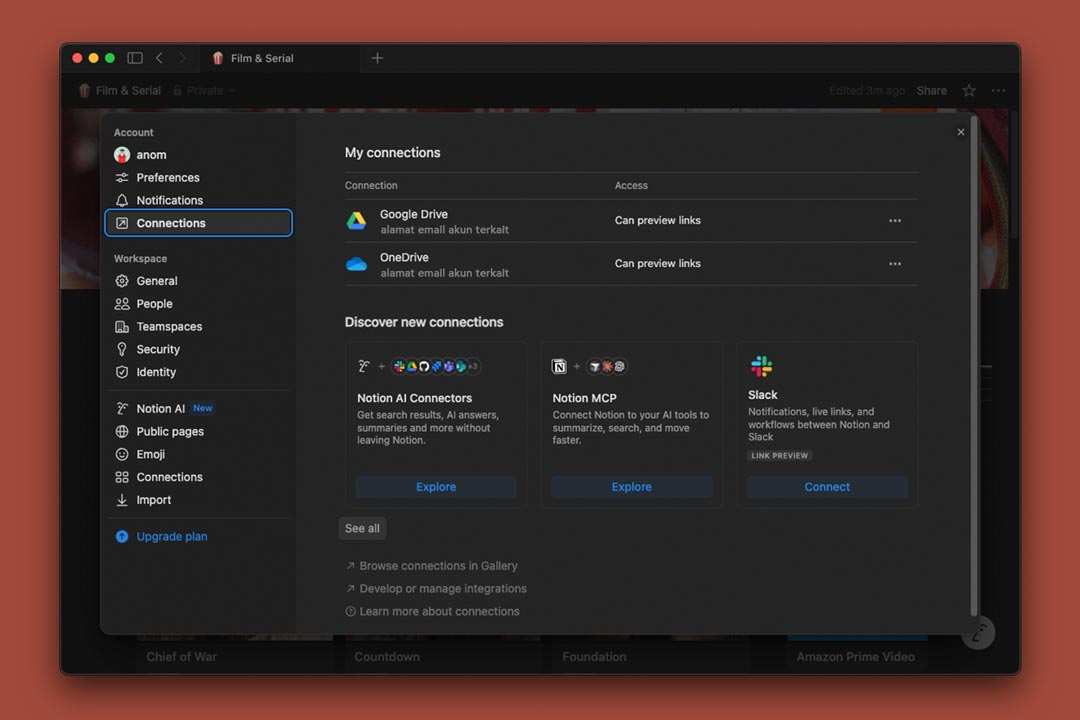The height and width of the screenshot is (720, 1080).
Task: Click the Notion AI floating button
Action: [x=978, y=632]
